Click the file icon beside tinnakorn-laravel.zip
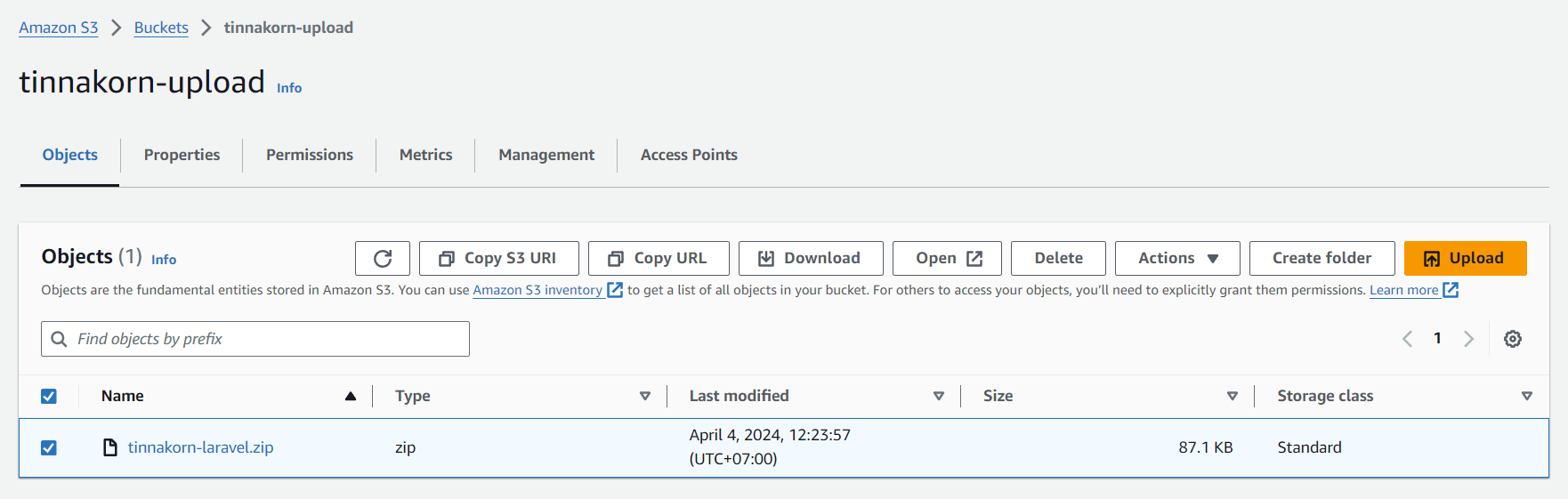Viewport: 1568px width, 499px height. 110,447
